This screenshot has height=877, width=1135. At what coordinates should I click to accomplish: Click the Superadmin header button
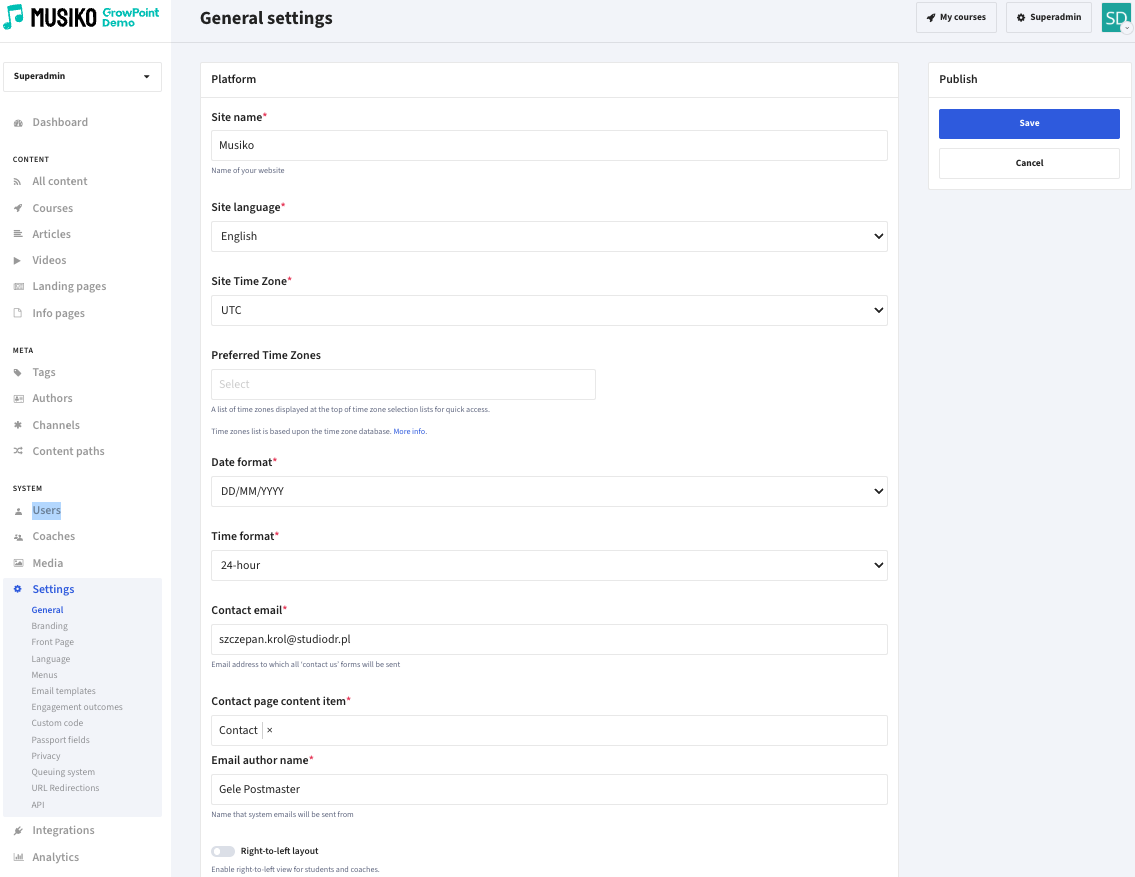click(1048, 17)
